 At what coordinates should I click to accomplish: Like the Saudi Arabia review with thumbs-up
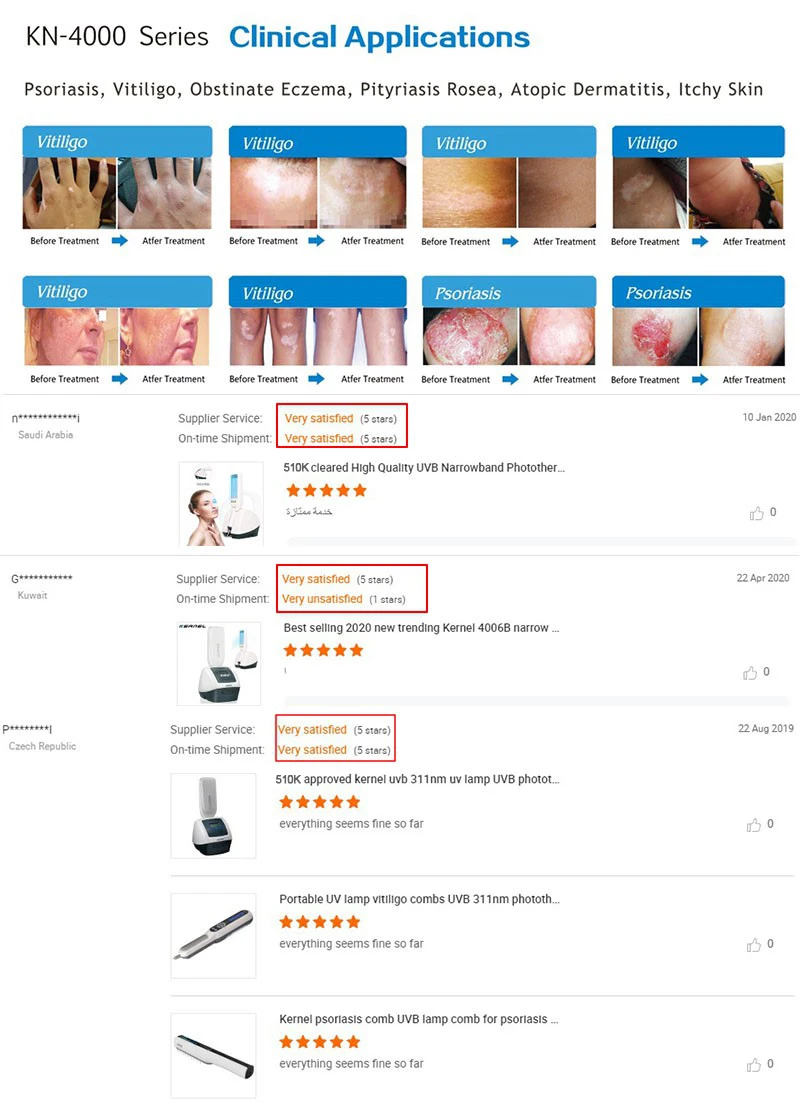pyautogui.click(x=756, y=513)
